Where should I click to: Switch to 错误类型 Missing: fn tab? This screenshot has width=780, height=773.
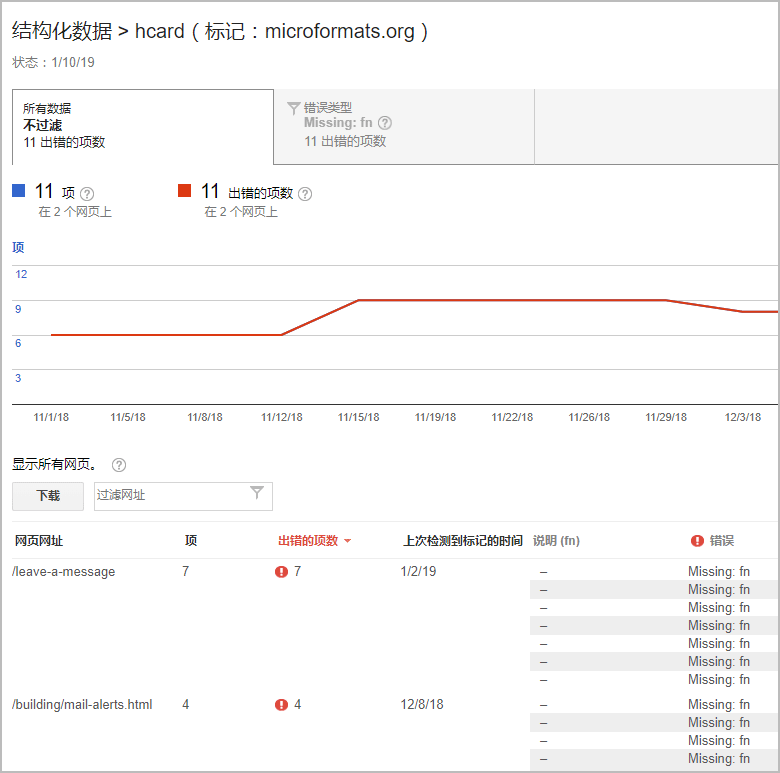point(404,126)
